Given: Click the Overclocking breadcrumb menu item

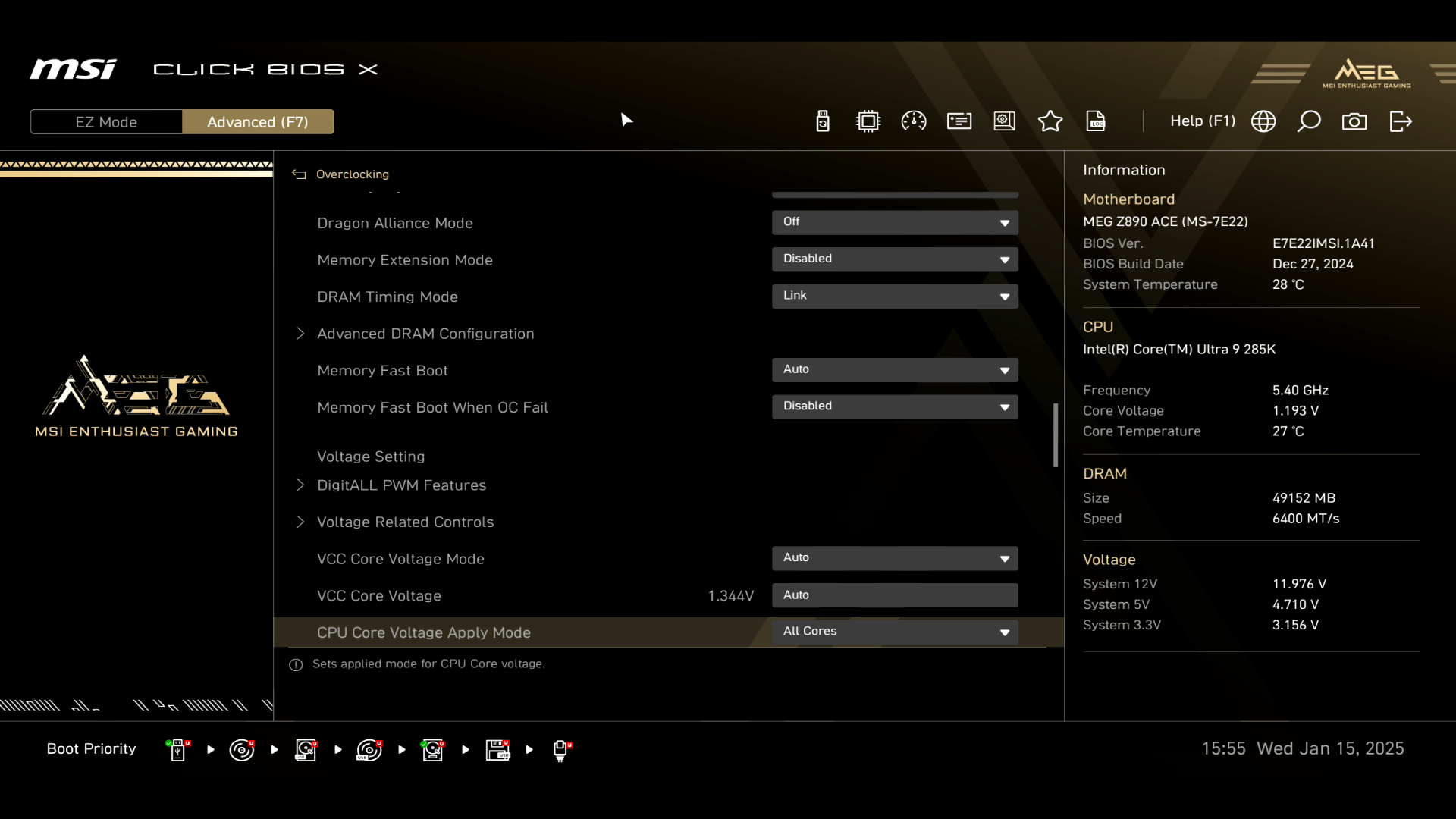Looking at the screenshot, I should (x=353, y=174).
